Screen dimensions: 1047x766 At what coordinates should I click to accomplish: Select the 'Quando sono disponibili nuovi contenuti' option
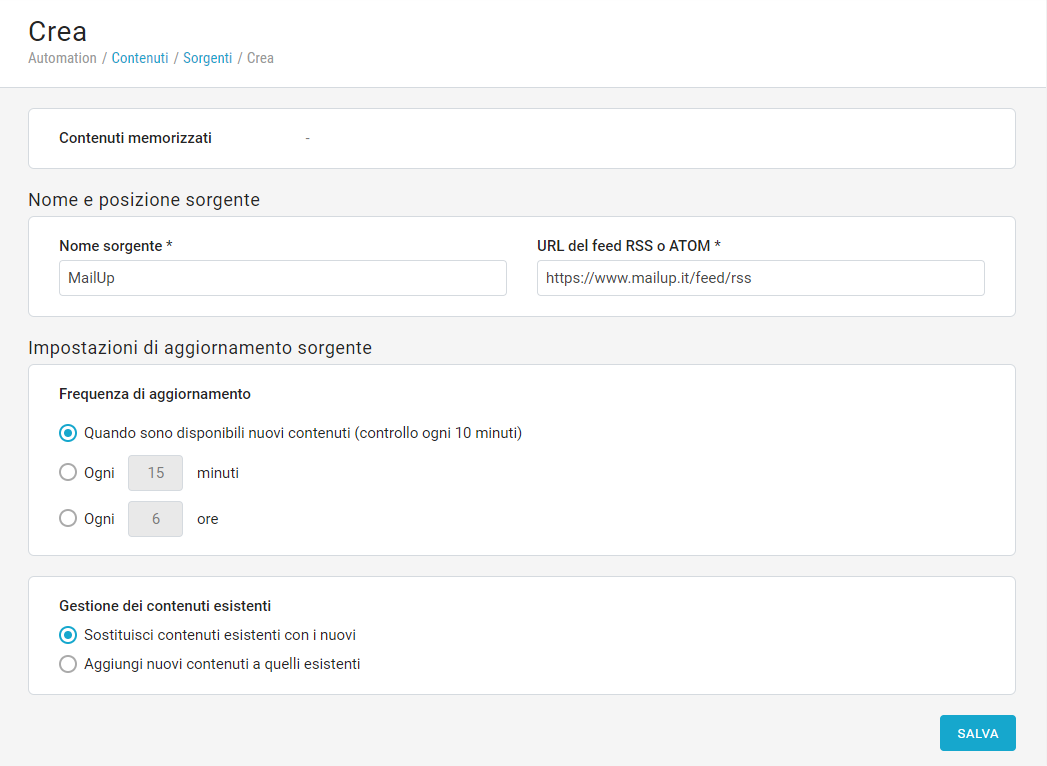click(x=68, y=433)
